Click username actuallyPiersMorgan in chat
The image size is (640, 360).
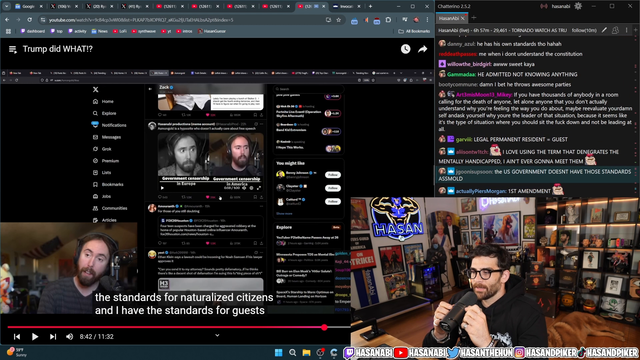pos(481,191)
